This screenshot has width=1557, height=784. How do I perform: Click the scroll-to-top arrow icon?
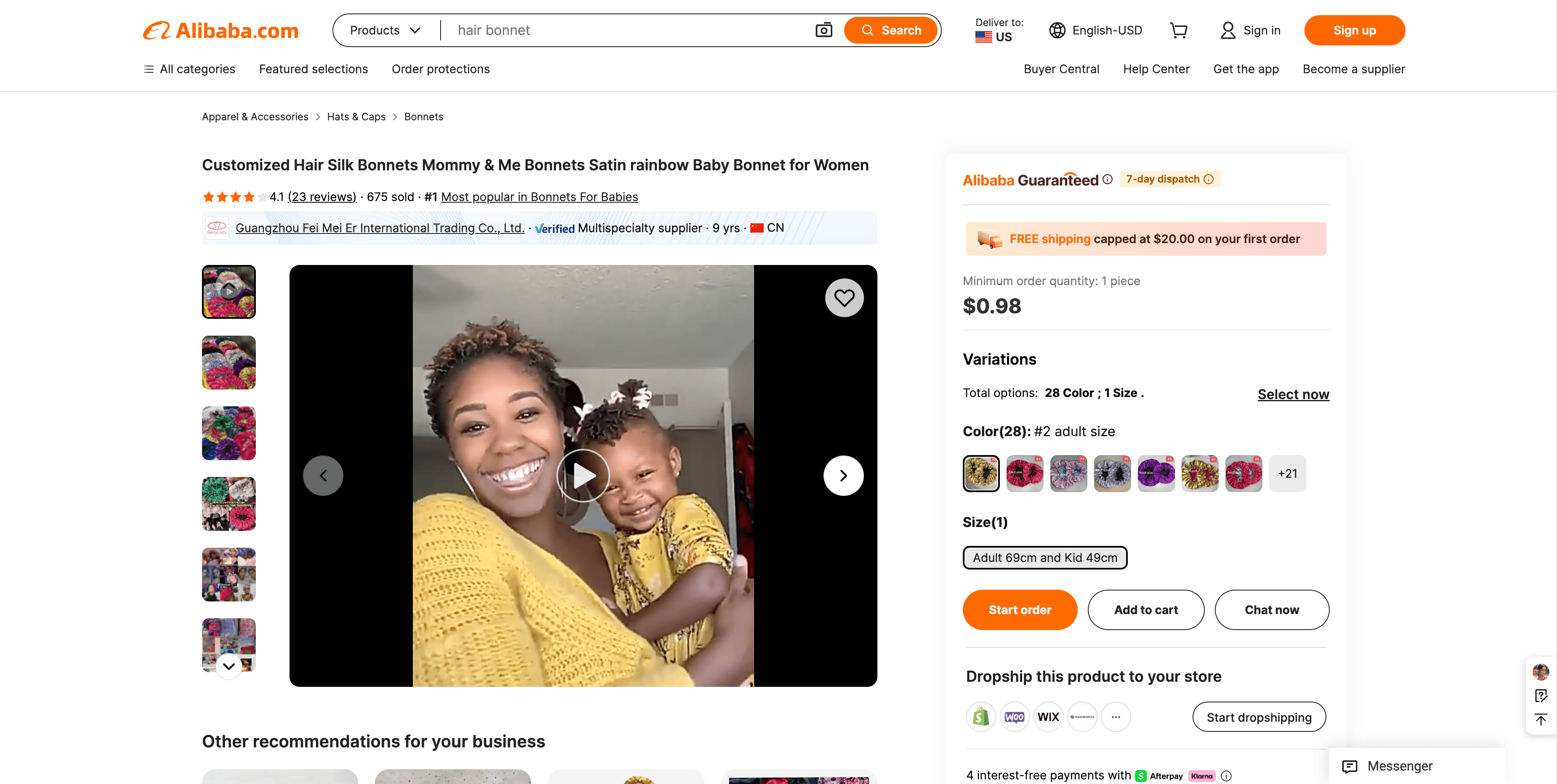point(1541,719)
